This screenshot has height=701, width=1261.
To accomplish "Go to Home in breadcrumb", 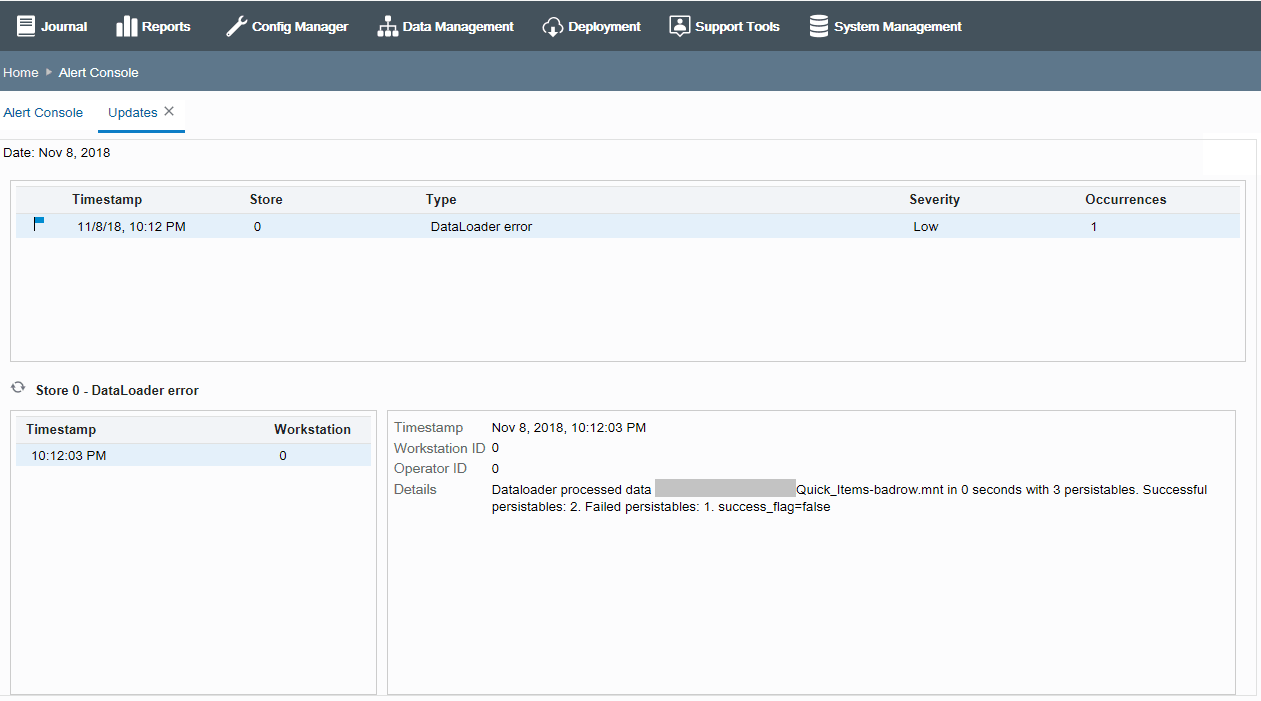I will click(x=21, y=72).
